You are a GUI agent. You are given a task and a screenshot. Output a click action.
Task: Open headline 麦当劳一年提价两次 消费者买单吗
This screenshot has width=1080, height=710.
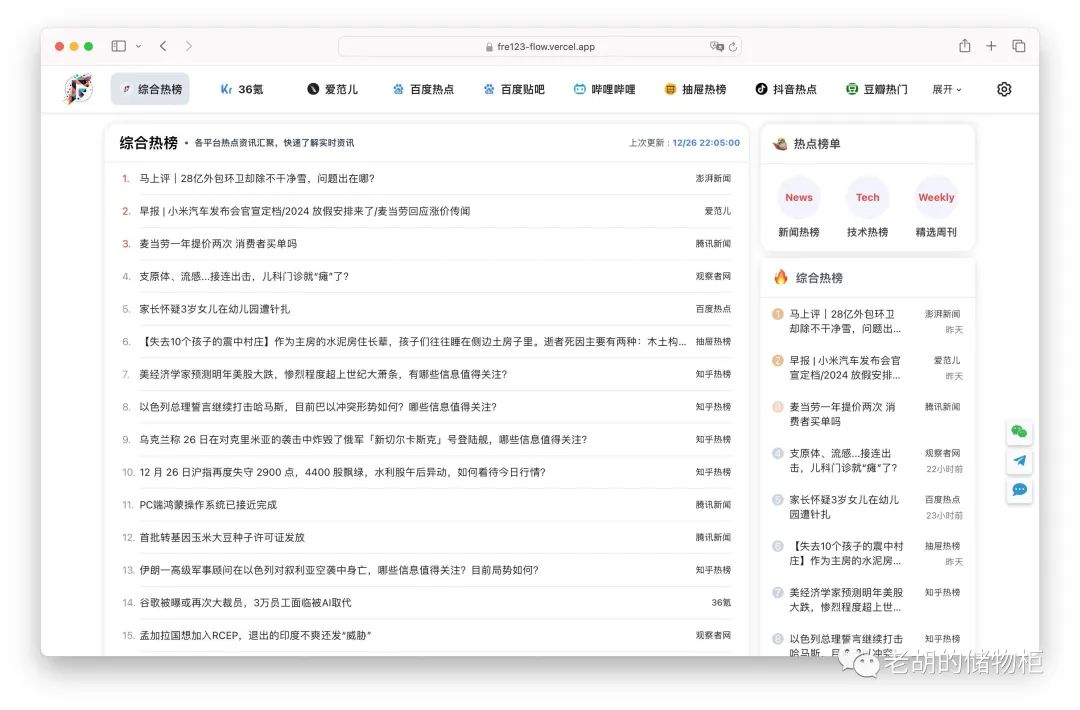pyautogui.click(x=218, y=244)
